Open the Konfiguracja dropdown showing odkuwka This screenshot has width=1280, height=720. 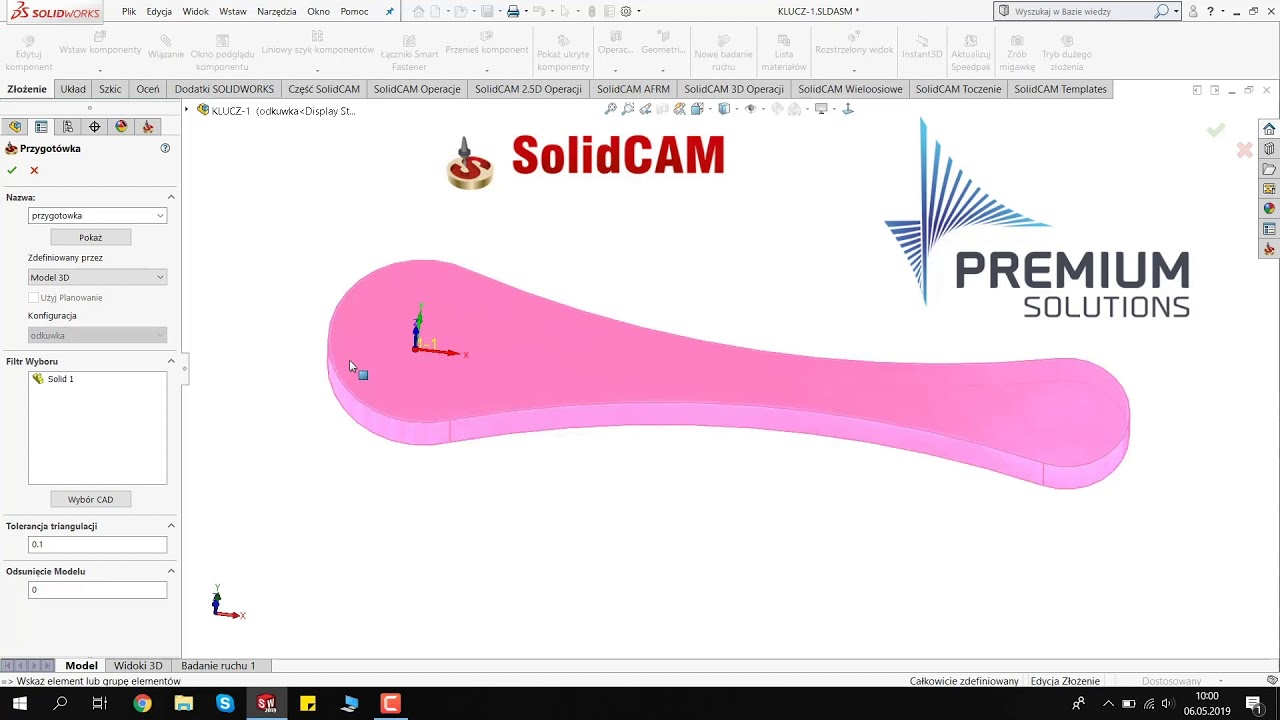pyautogui.click(x=97, y=335)
